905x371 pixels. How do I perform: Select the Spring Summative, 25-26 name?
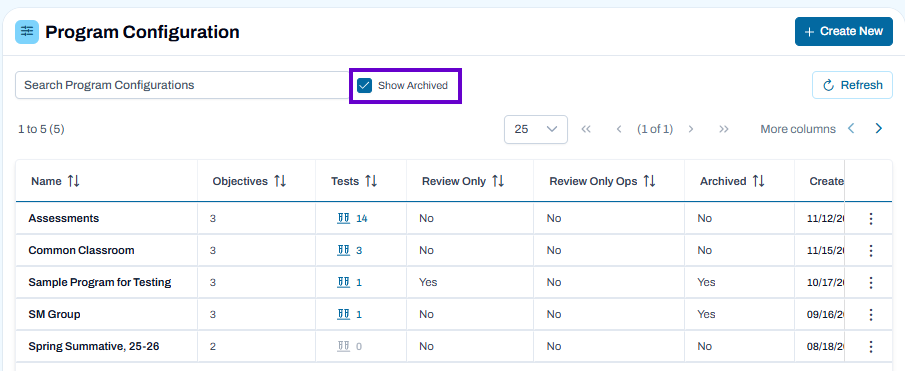pyautogui.click(x=94, y=347)
